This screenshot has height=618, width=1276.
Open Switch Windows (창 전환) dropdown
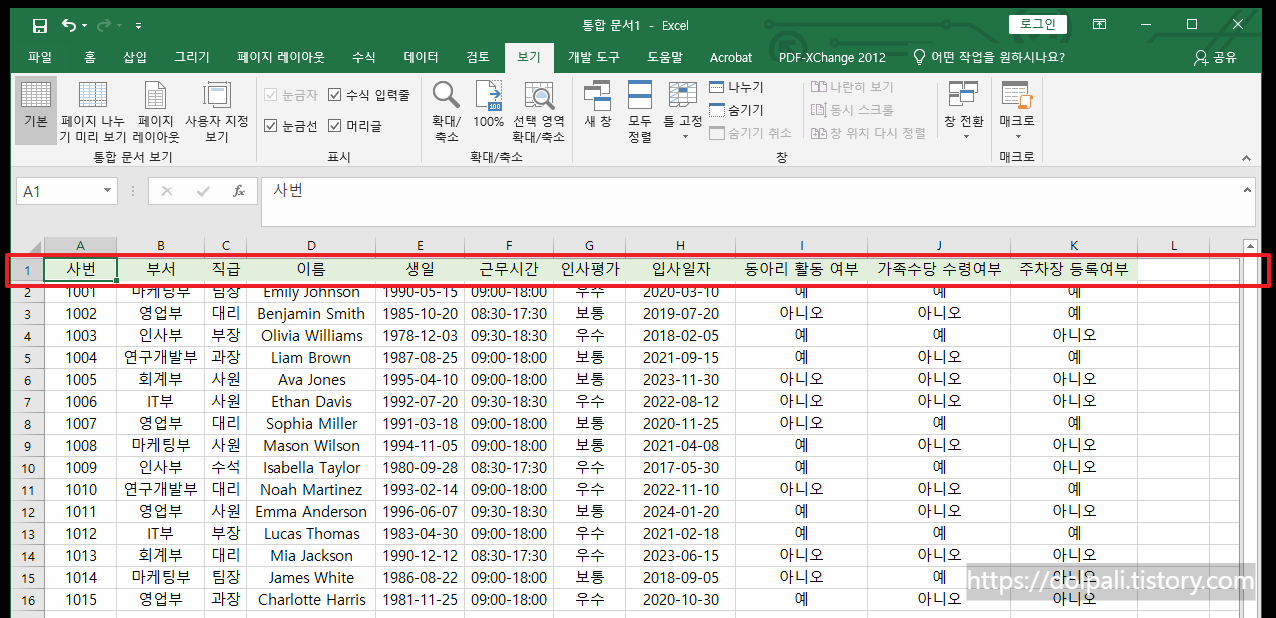point(964,110)
